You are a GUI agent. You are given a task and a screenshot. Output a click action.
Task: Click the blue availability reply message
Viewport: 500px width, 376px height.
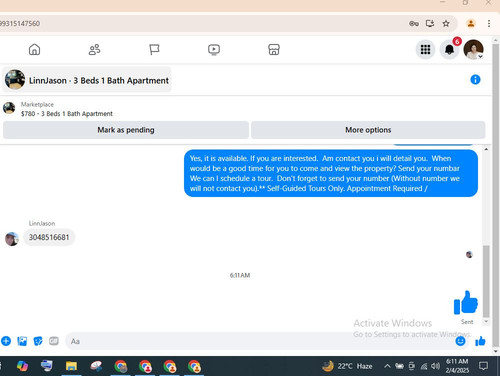coord(331,173)
